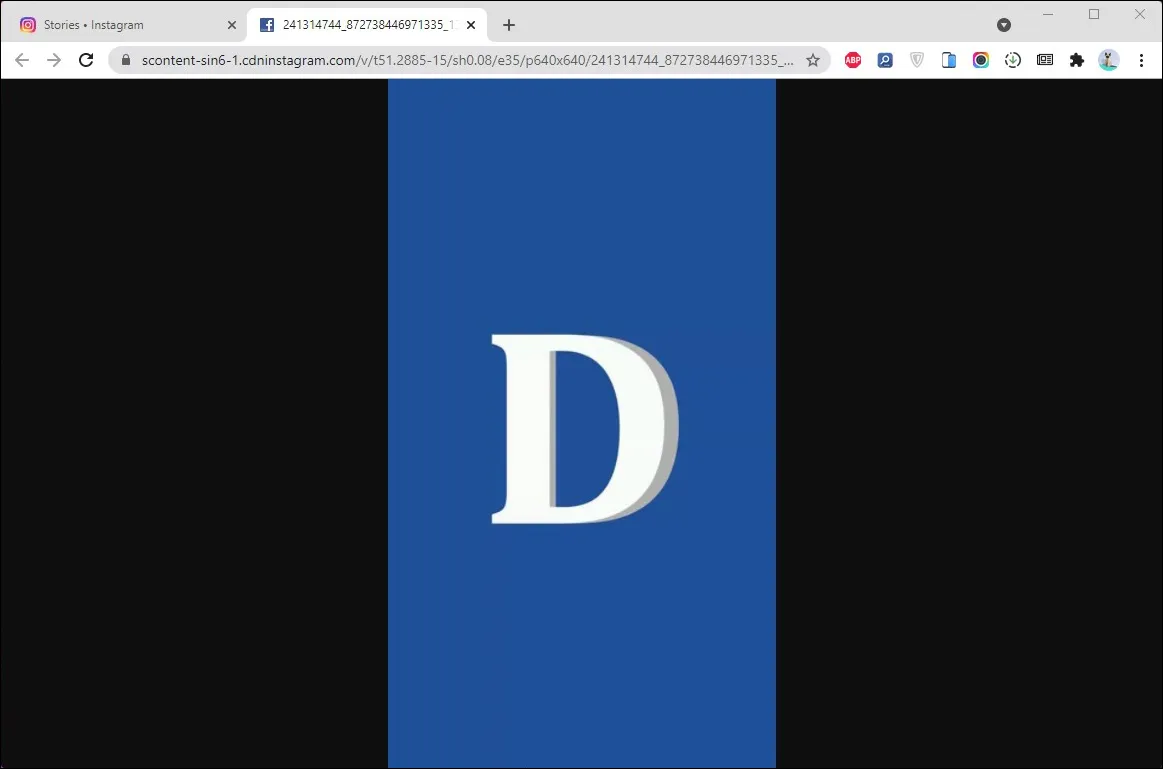Close the Stories • Instagram tab
The image size is (1163, 769).
tap(232, 25)
